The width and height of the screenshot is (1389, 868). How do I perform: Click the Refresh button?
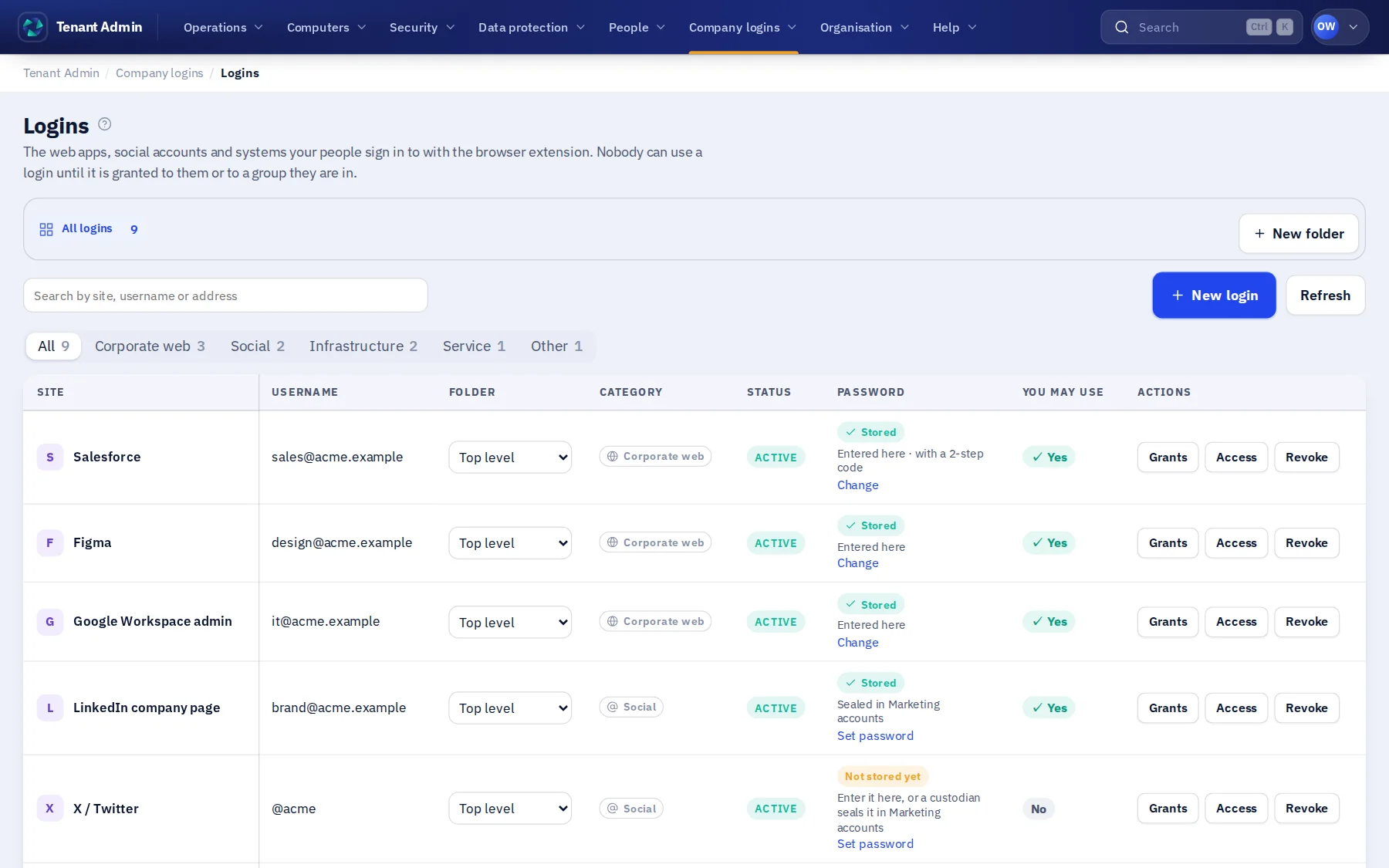point(1325,295)
